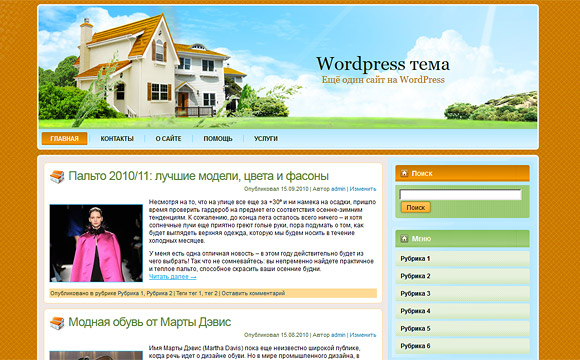Click the books icon beside the Пальто post title

pos(57,176)
